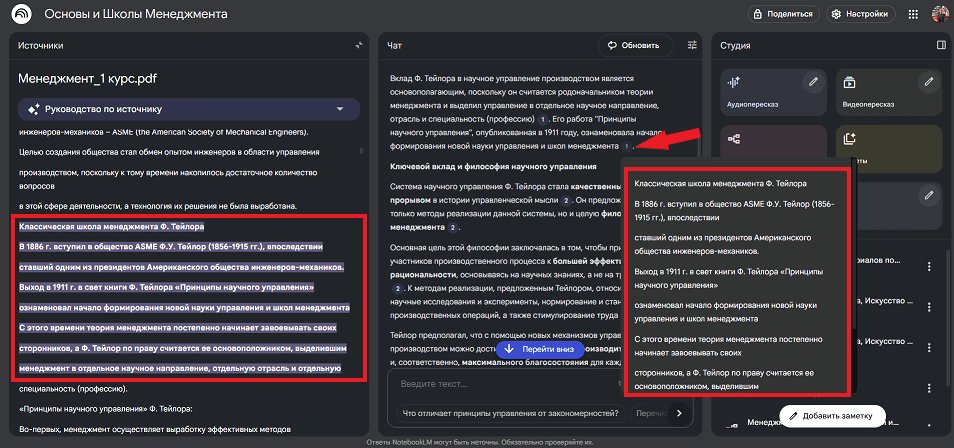Edit the Видеопересказ card settings
Viewport: 954px width, 448px height.
click(x=928, y=81)
